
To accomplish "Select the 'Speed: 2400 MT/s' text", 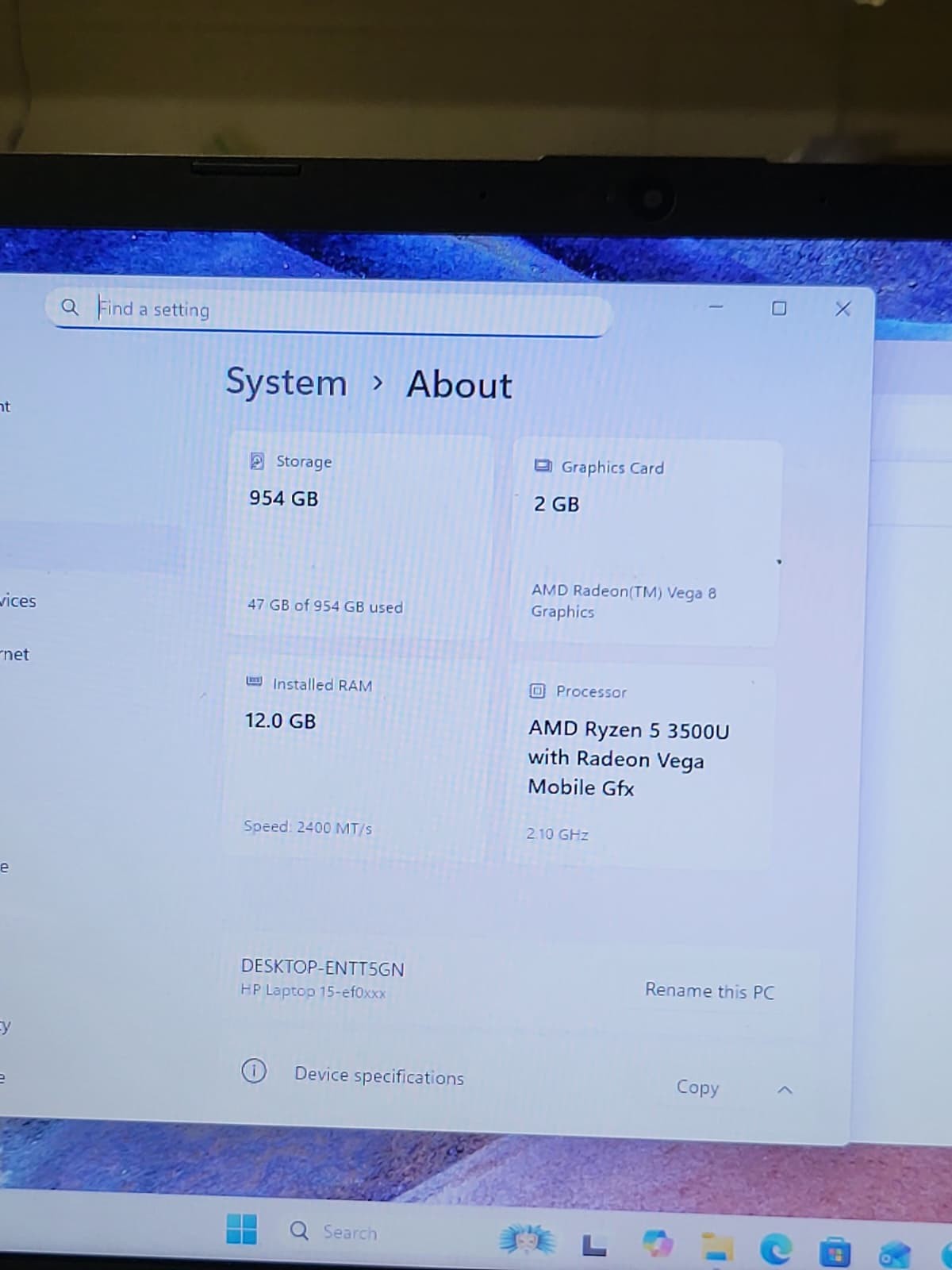I will pos(308,827).
